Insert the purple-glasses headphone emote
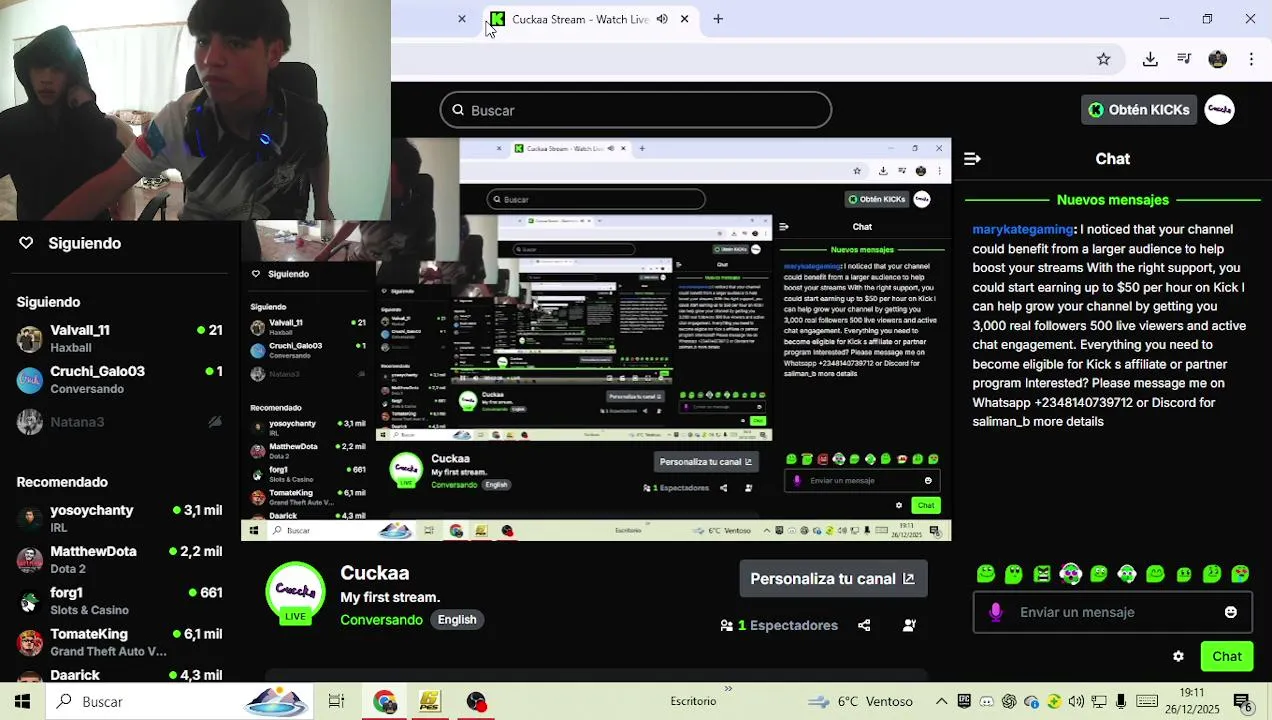 coord(1070,574)
